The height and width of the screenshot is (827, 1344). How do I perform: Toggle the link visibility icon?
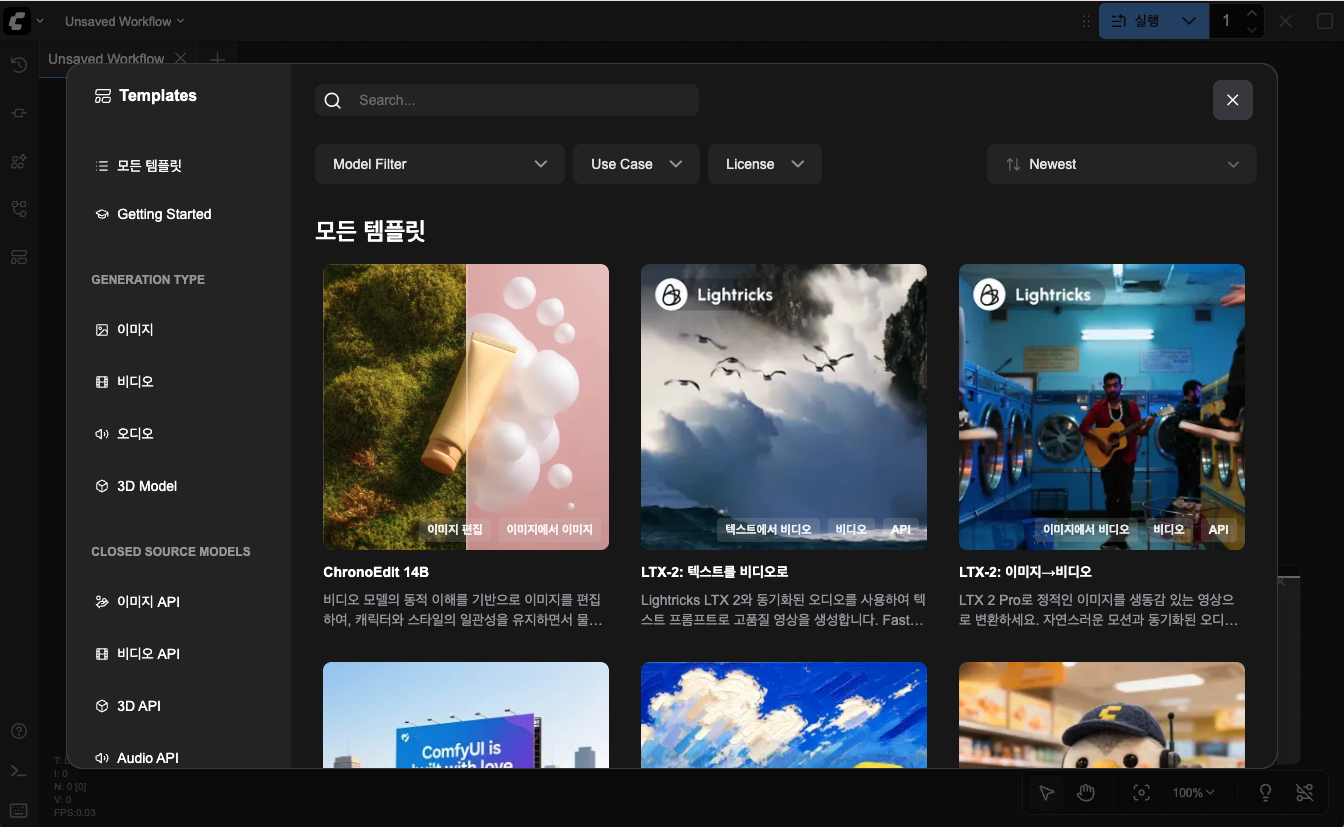1304,793
